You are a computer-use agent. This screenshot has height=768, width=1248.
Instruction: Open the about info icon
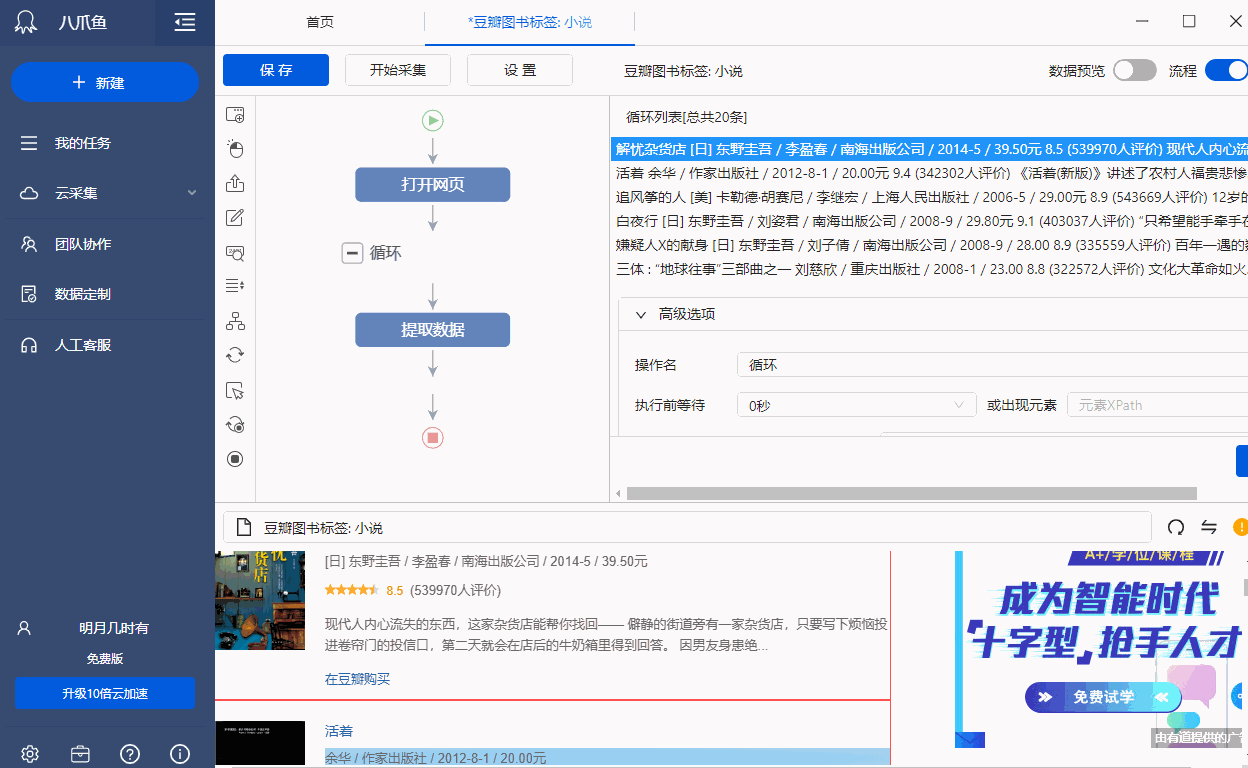point(180,754)
